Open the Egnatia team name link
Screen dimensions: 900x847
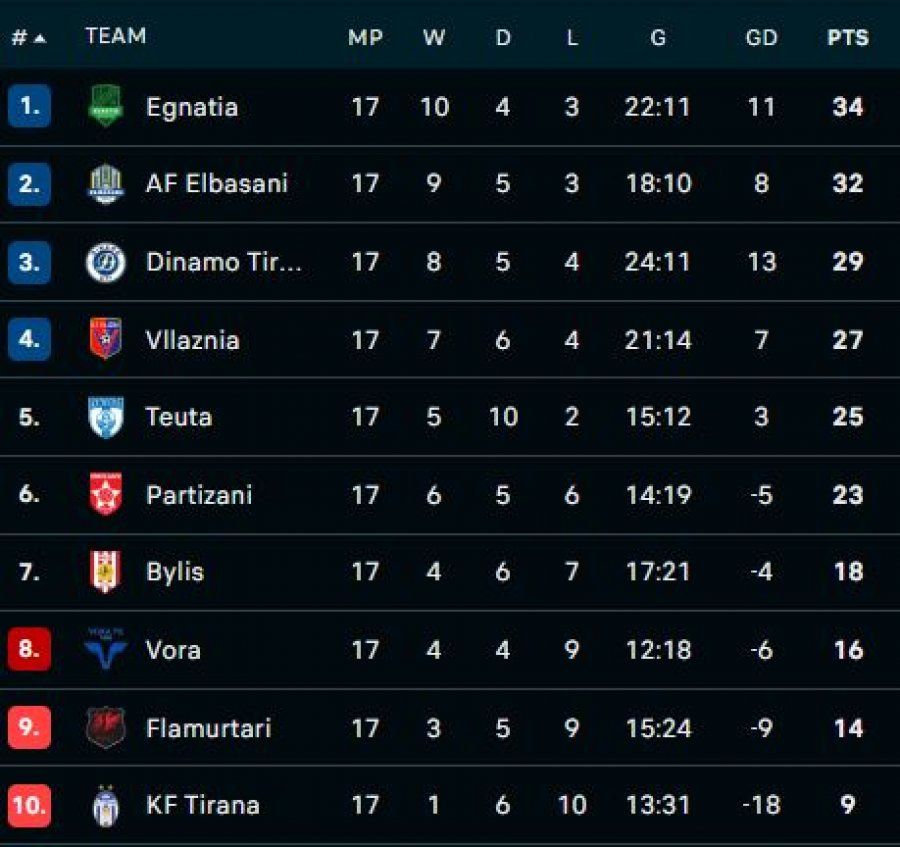192,107
